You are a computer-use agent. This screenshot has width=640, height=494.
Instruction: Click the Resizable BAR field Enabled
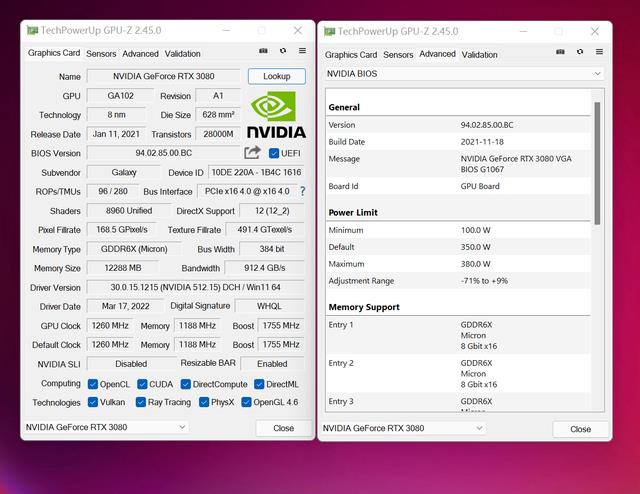(x=272, y=364)
